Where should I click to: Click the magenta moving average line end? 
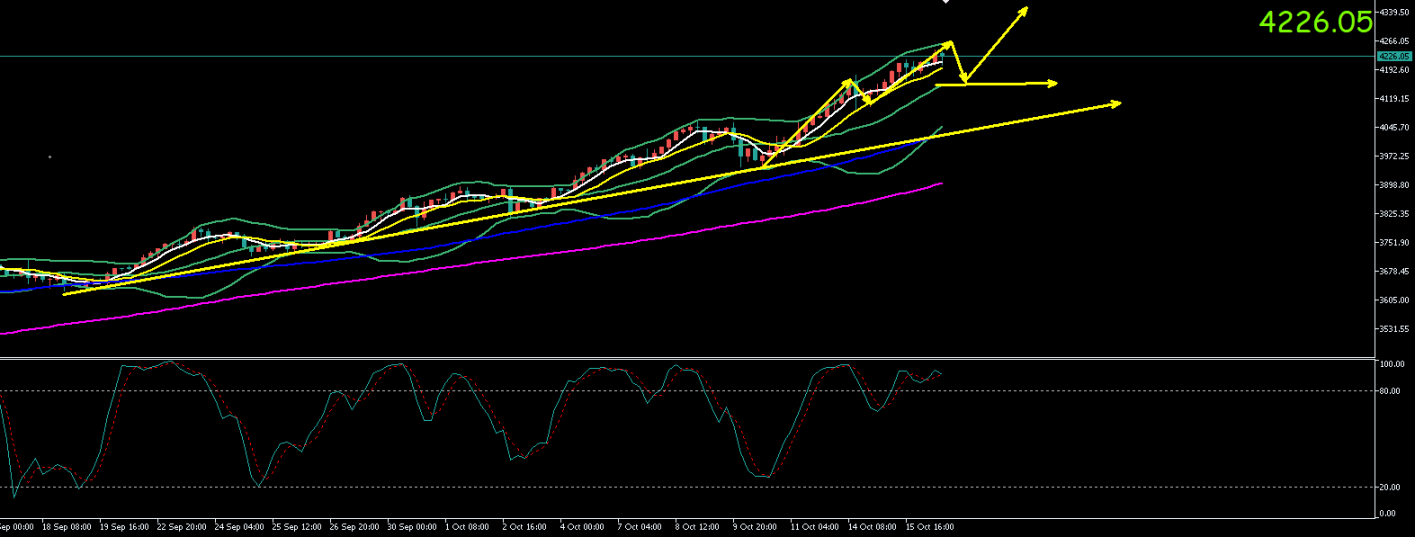941,183
